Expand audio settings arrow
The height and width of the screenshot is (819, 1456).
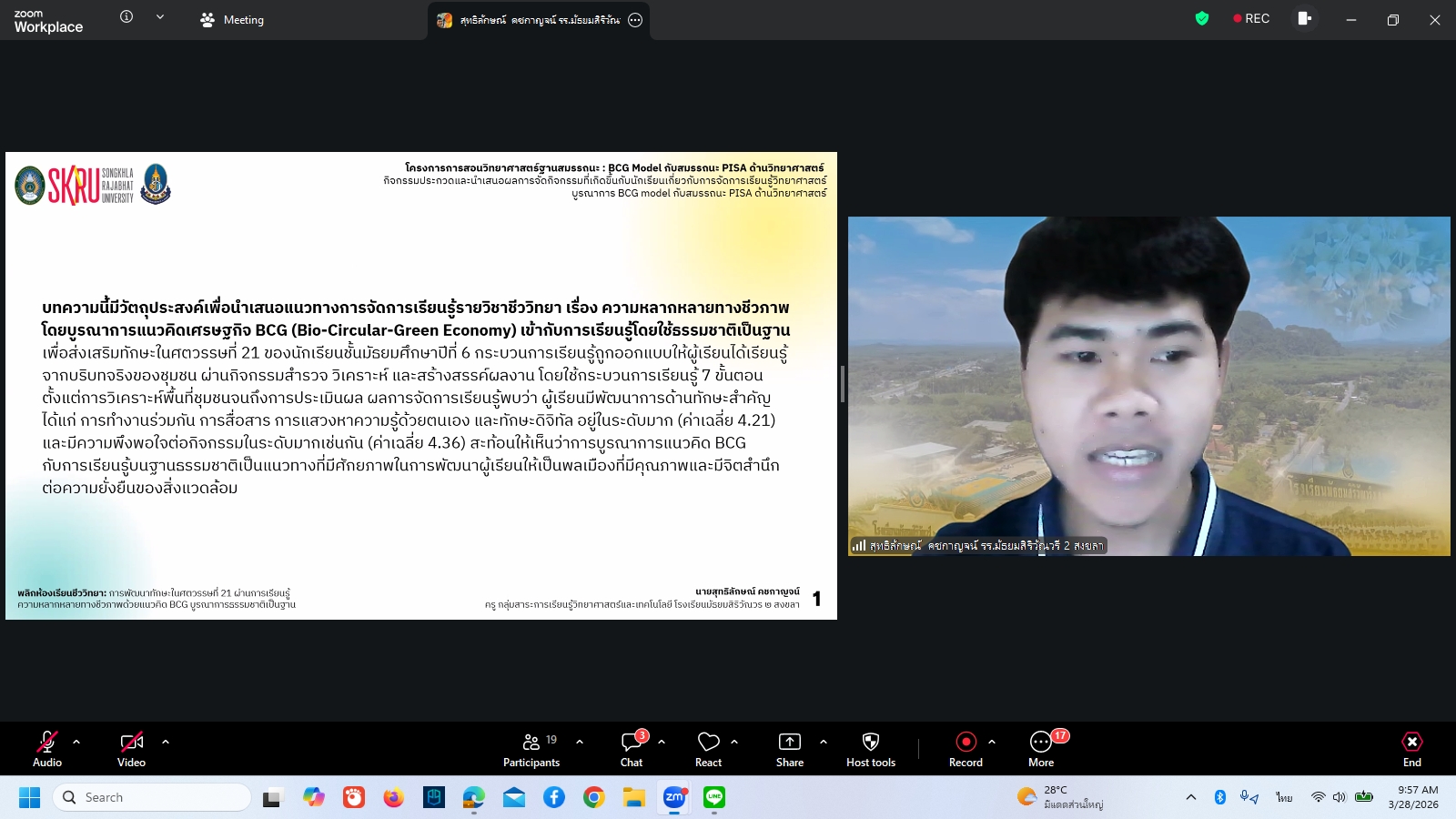pyautogui.click(x=76, y=742)
